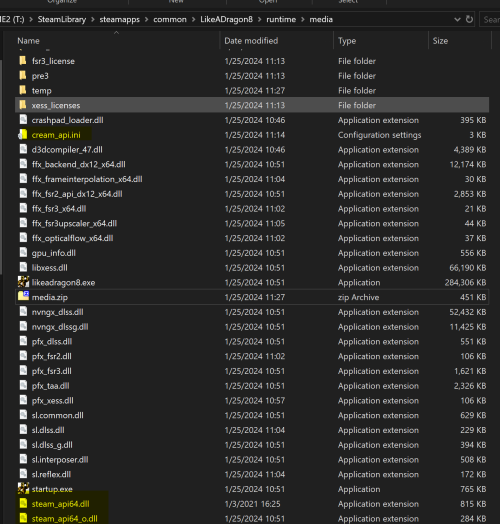Select the ffx_fsr2_api_dx12_x64.dll file name
The image size is (500, 524).
77,193
